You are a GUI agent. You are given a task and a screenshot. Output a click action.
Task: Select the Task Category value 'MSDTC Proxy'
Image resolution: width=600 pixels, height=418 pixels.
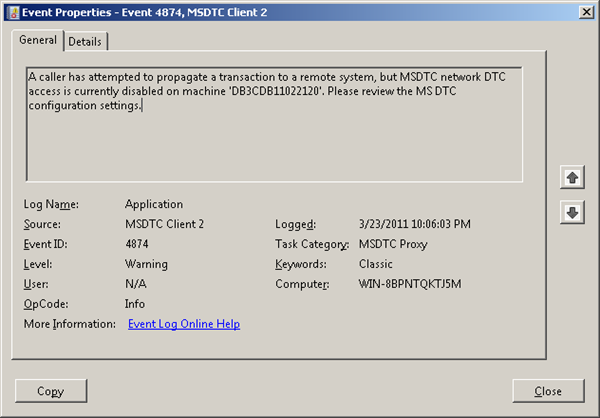[x=394, y=244]
